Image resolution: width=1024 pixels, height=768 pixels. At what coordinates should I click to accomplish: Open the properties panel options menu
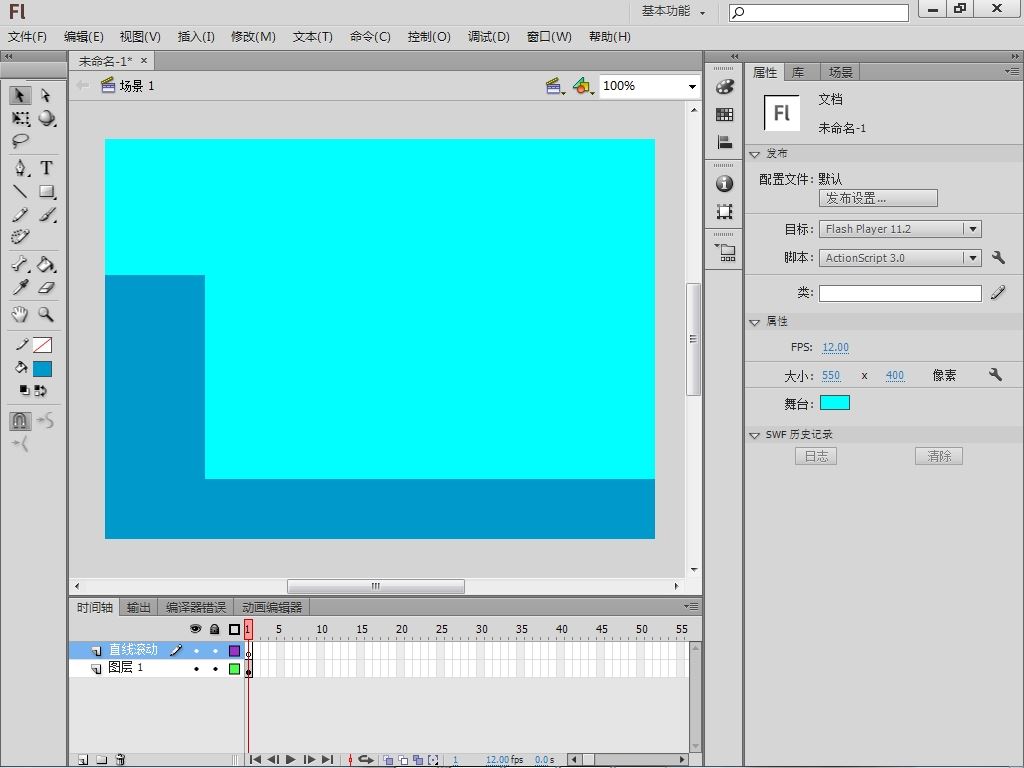click(1012, 71)
